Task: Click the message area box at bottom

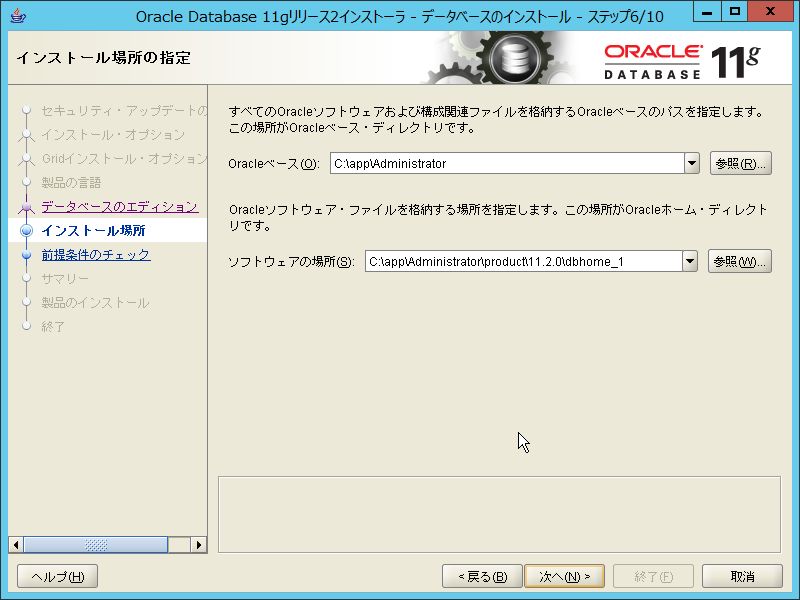Action: pos(499,515)
